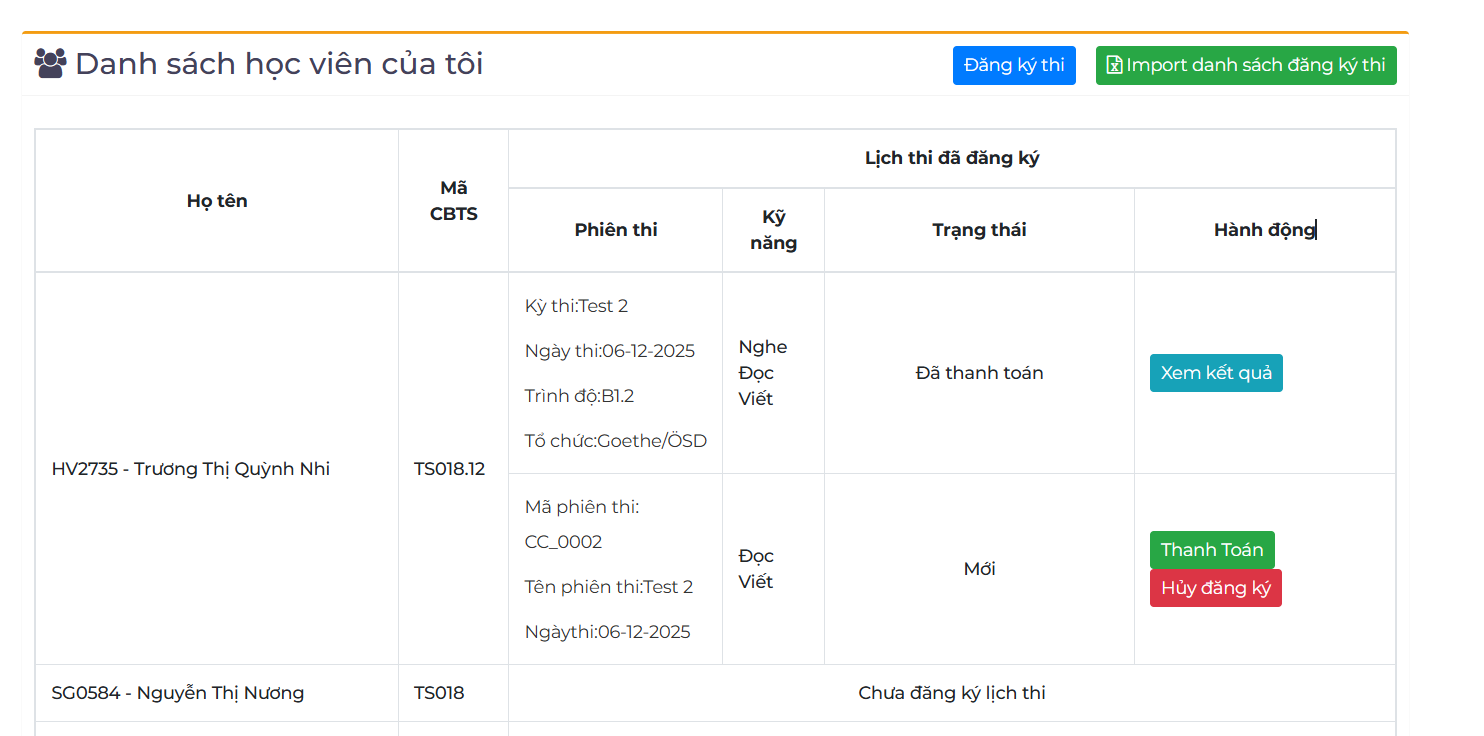Select student SG0584 - Nguyễn Thị Nương

coord(178,693)
